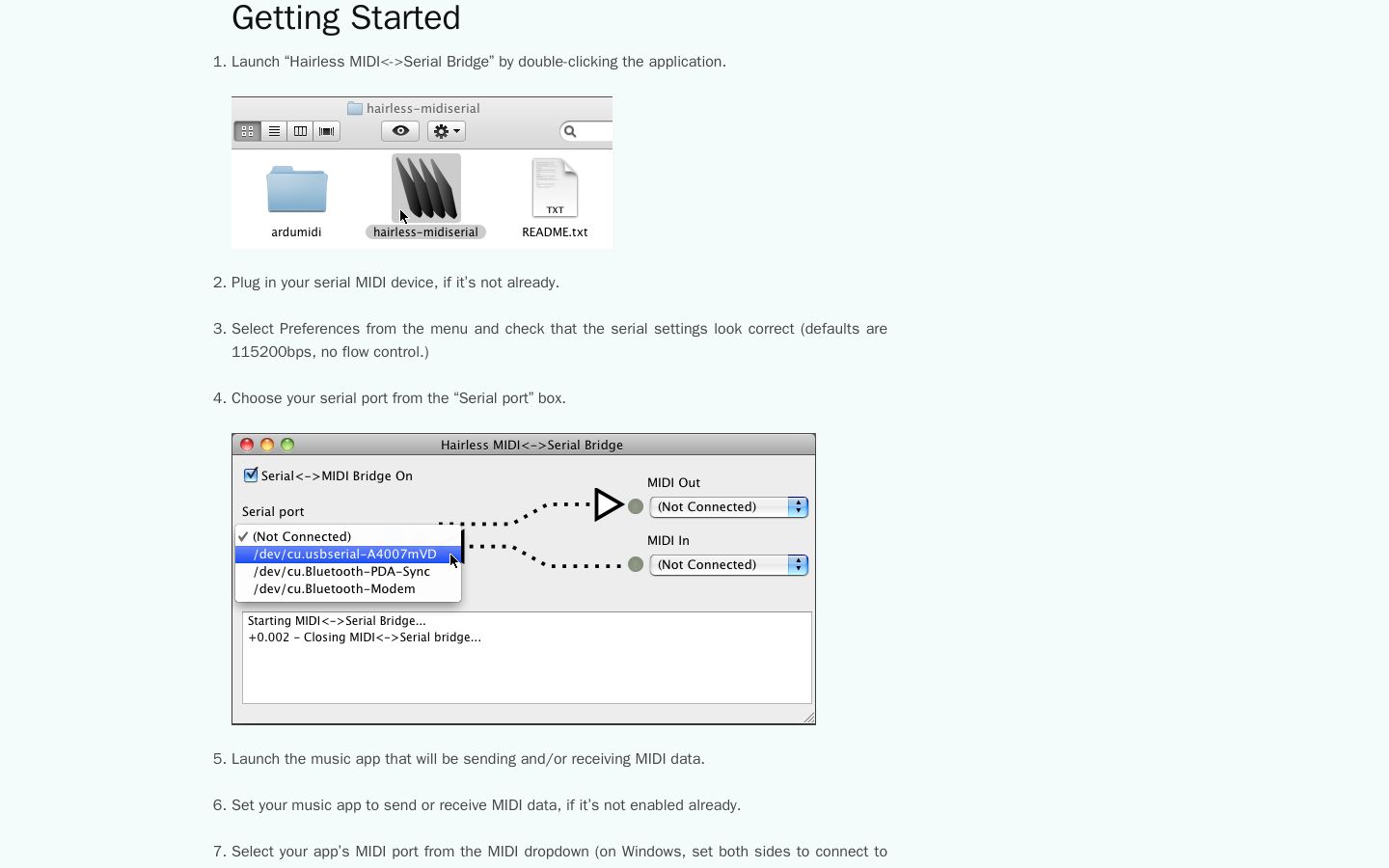Click the 'Choose your serial port' step text
Image resolution: width=1389 pixels, height=868 pixels.
click(398, 398)
